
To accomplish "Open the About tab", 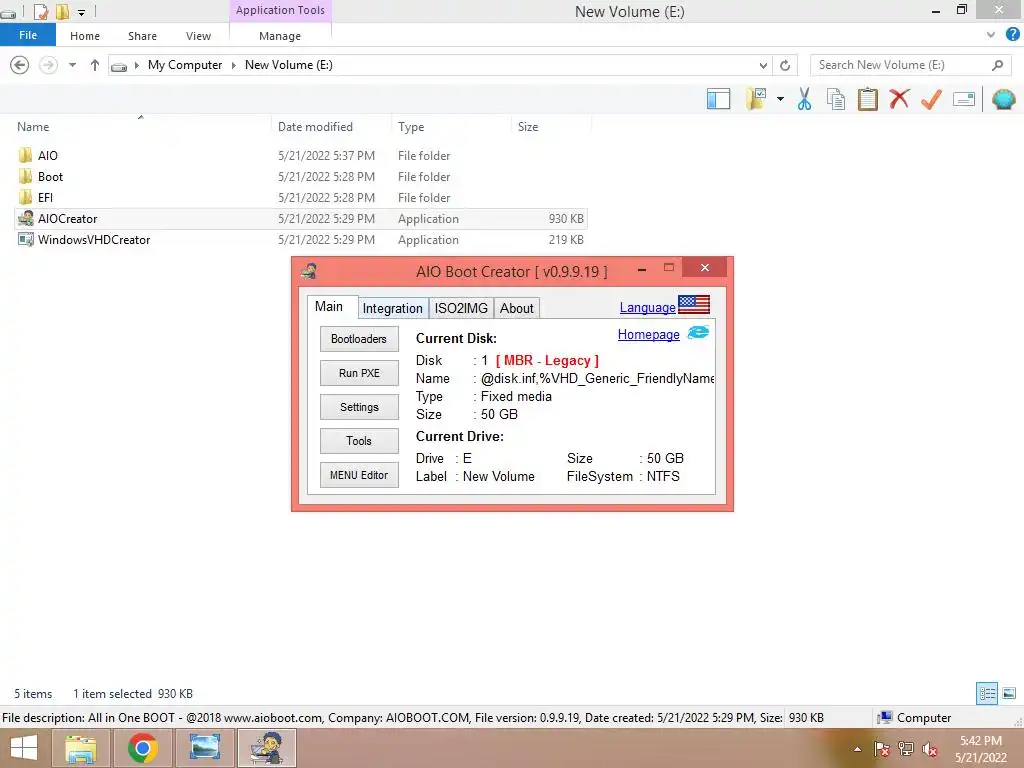I will tap(517, 308).
